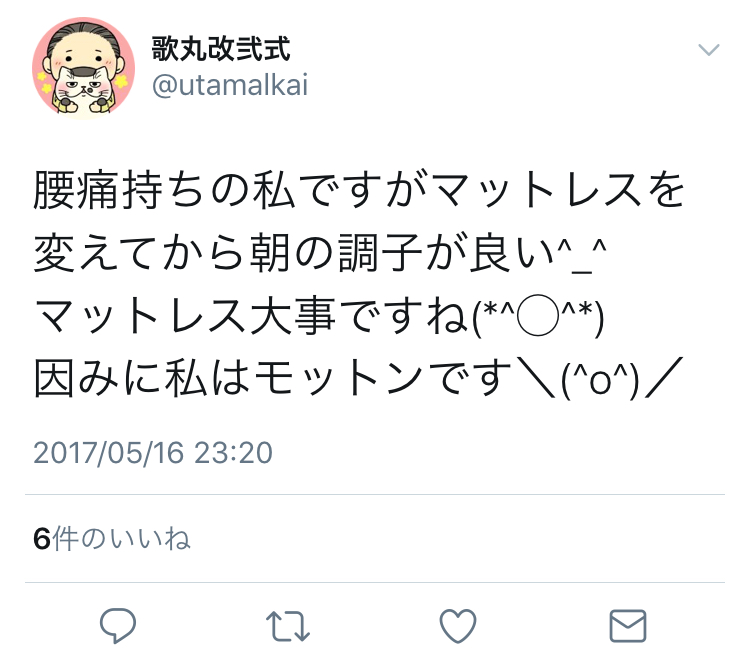Open the tweet options chevron dropdown
Viewport: 750px width, 664px height.
coord(709,49)
